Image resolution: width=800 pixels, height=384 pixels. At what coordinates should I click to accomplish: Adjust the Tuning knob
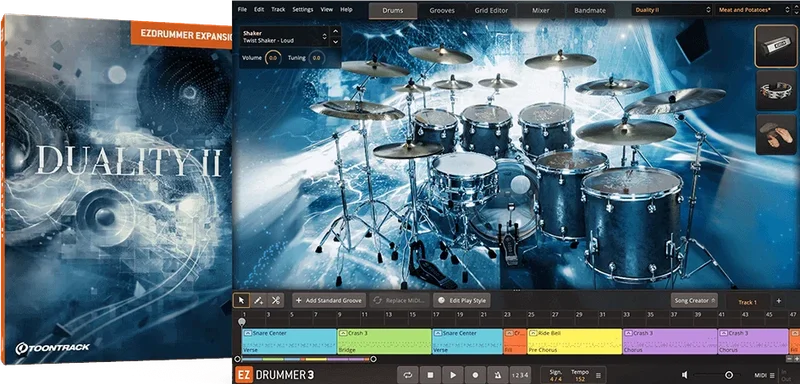pyautogui.click(x=316, y=58)
